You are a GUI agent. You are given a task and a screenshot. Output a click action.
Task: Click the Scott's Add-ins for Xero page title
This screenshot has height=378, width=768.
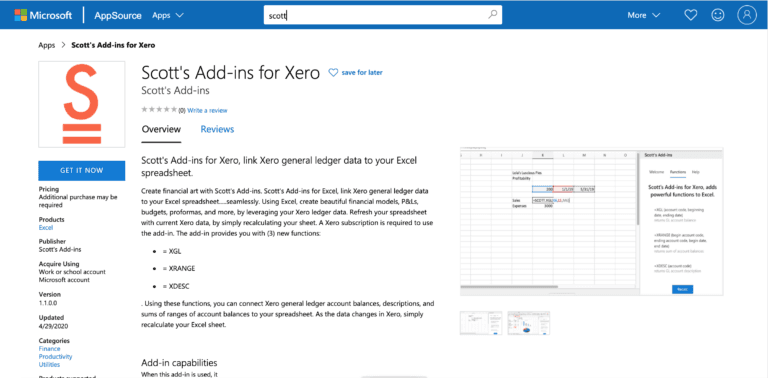coord(230,72)
